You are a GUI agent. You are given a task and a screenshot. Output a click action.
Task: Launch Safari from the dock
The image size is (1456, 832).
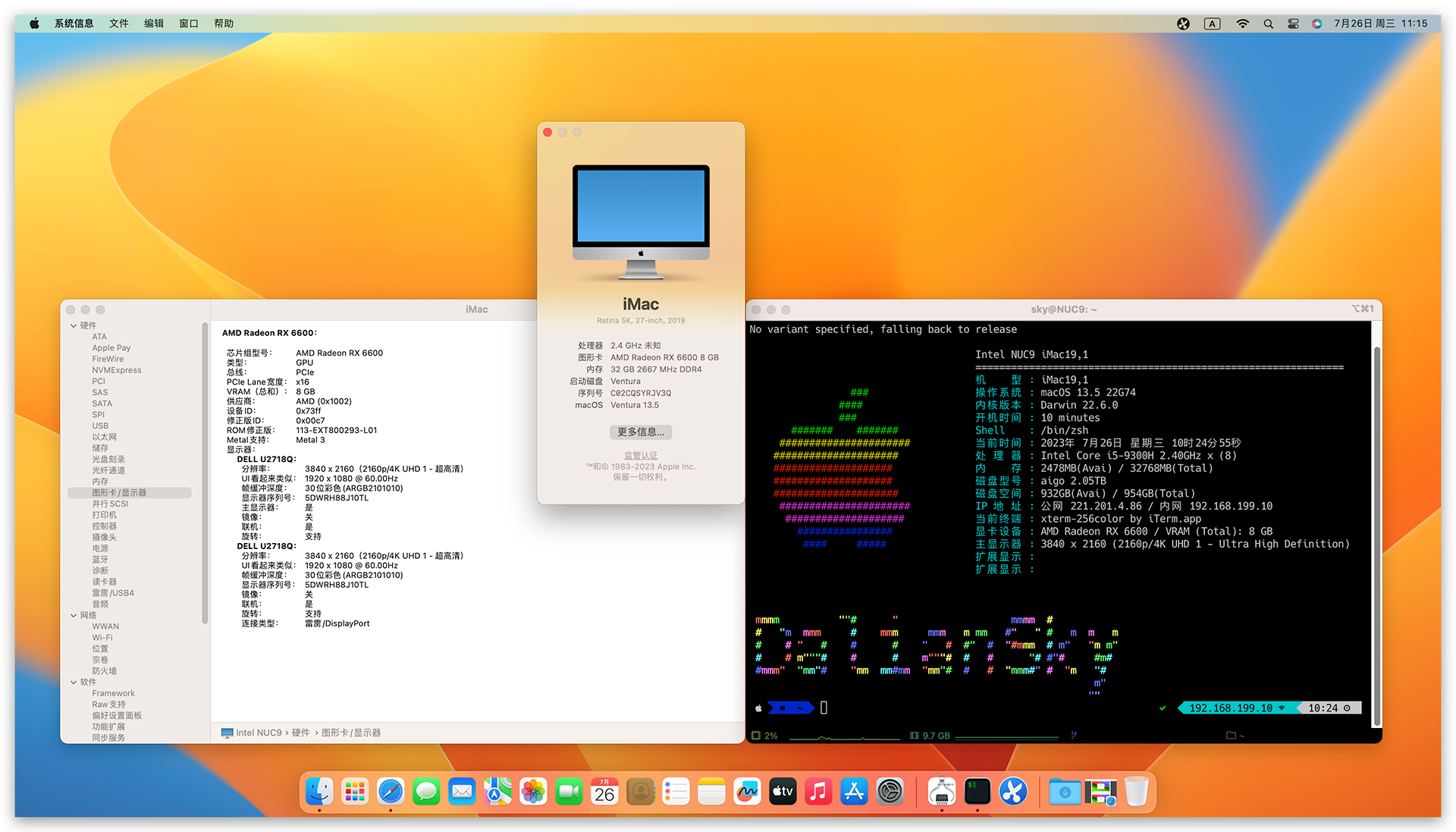click(x=391, y=793)
